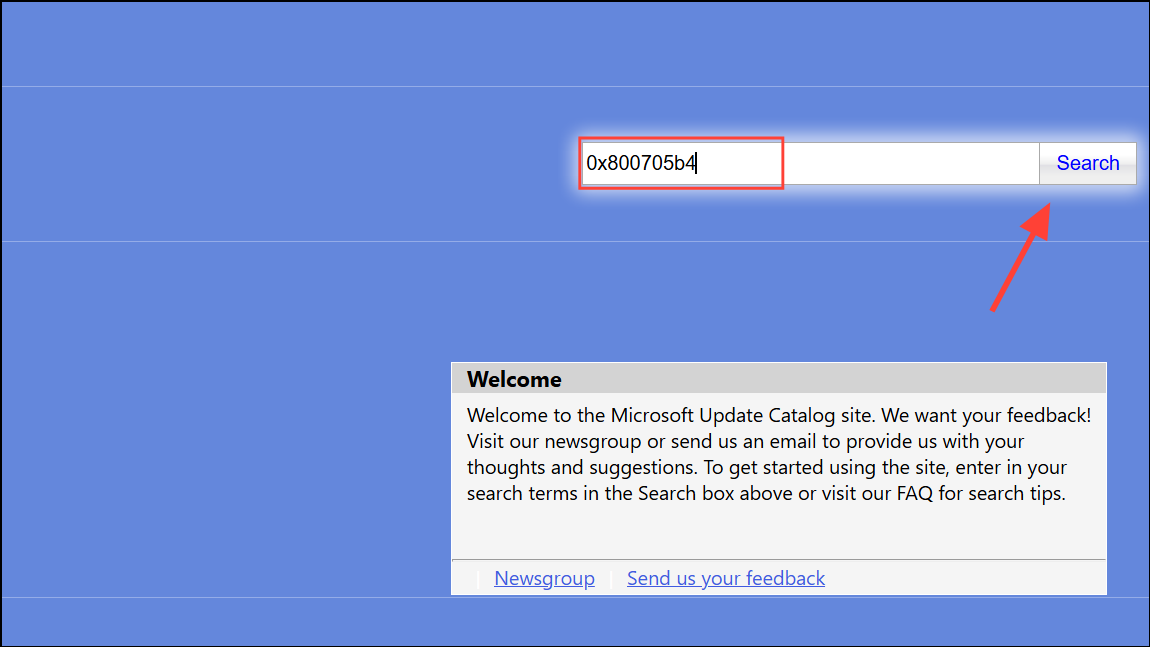1150x647 pixels.
Task: Click the divider left of the Newsgroup link
Action: pos(478,579)
